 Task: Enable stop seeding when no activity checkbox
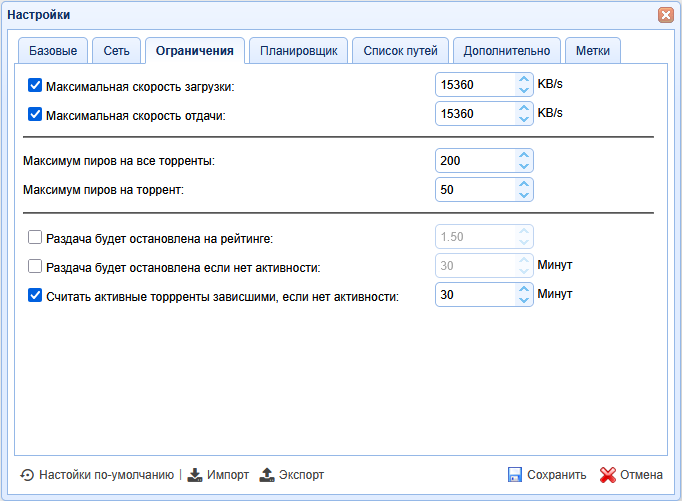35,266
